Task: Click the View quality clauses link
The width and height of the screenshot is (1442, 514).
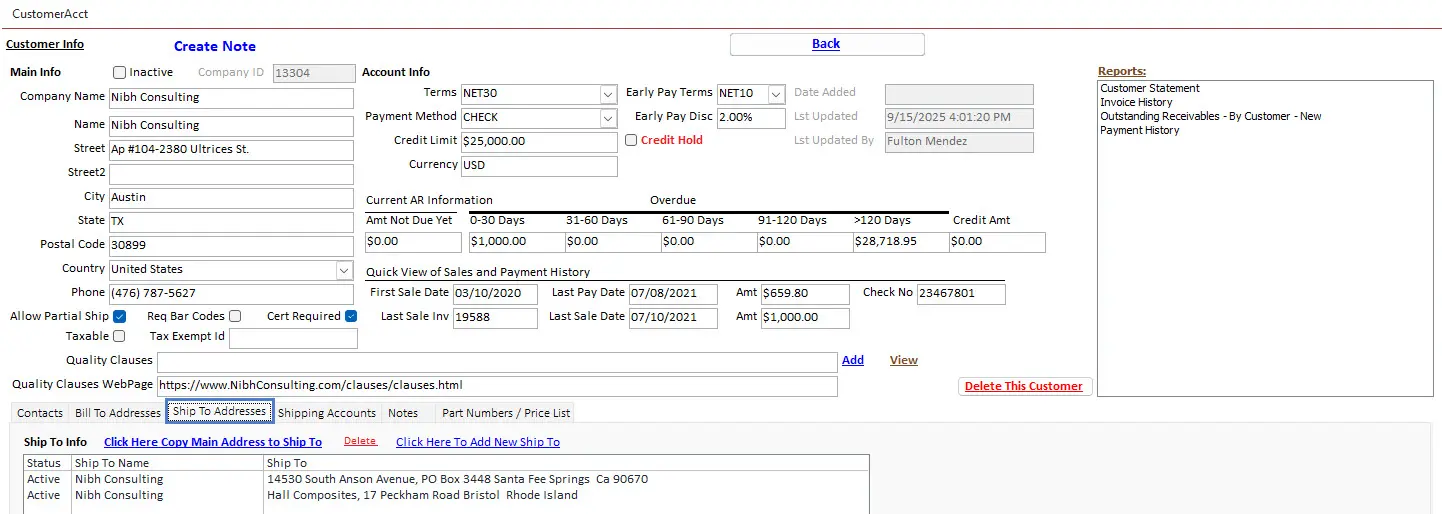Action: 904,360
